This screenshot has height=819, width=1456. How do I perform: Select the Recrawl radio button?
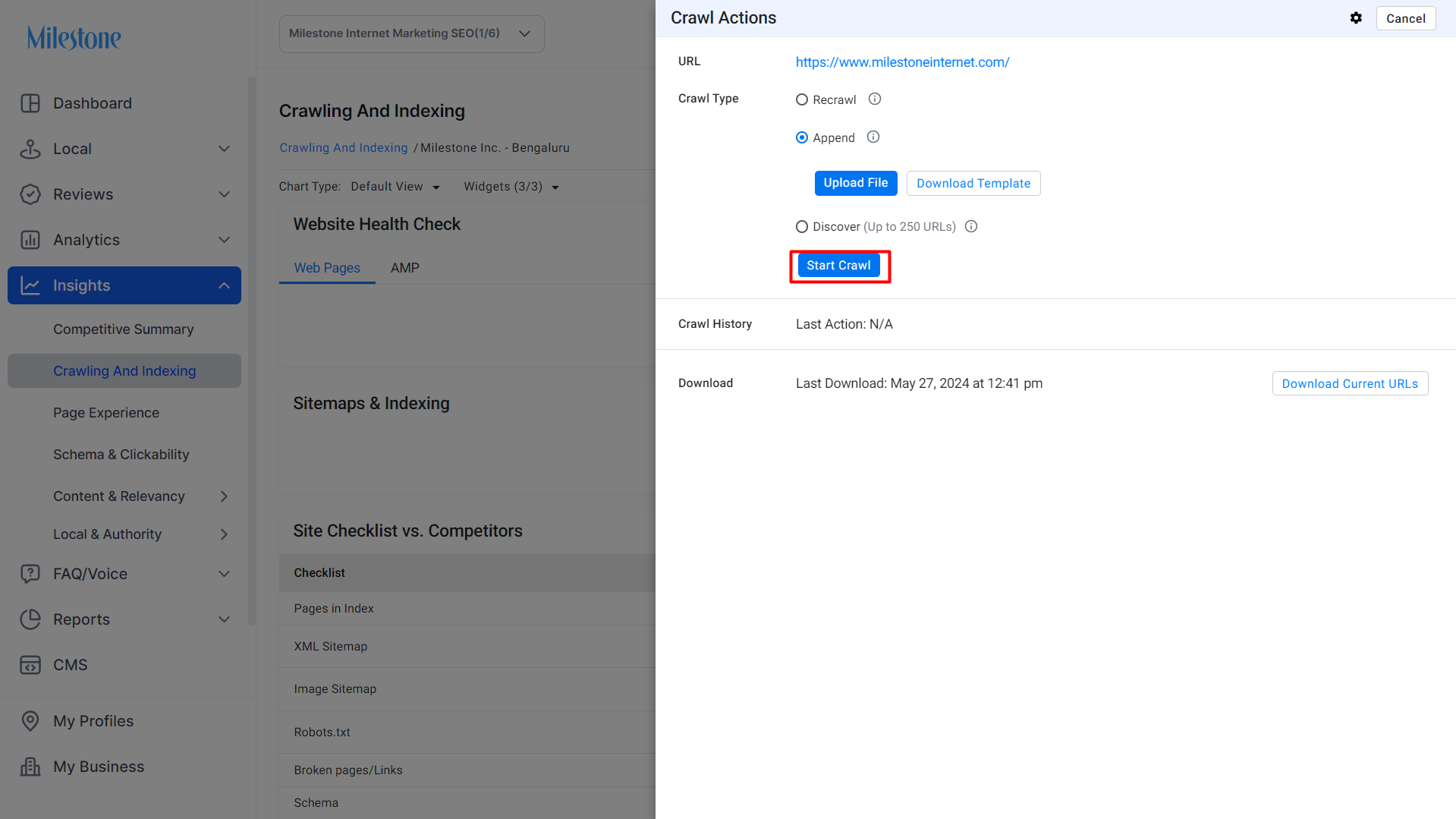802,99
